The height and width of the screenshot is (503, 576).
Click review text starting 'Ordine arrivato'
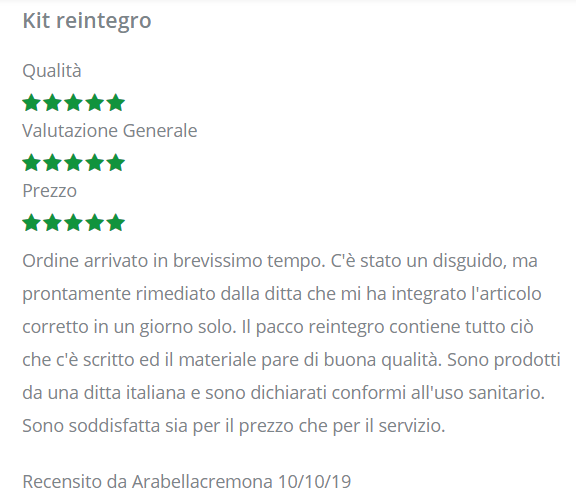291,343
